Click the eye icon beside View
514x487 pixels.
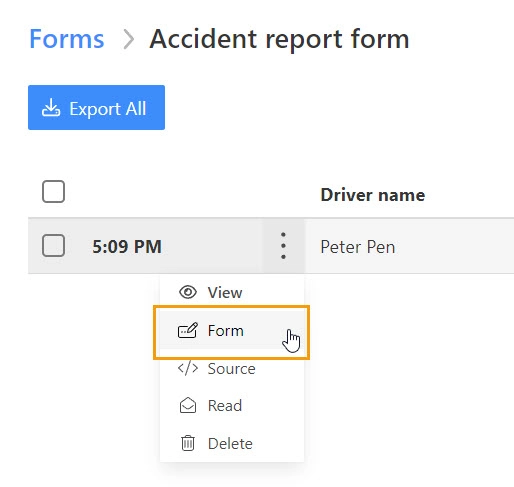point(188,292)
